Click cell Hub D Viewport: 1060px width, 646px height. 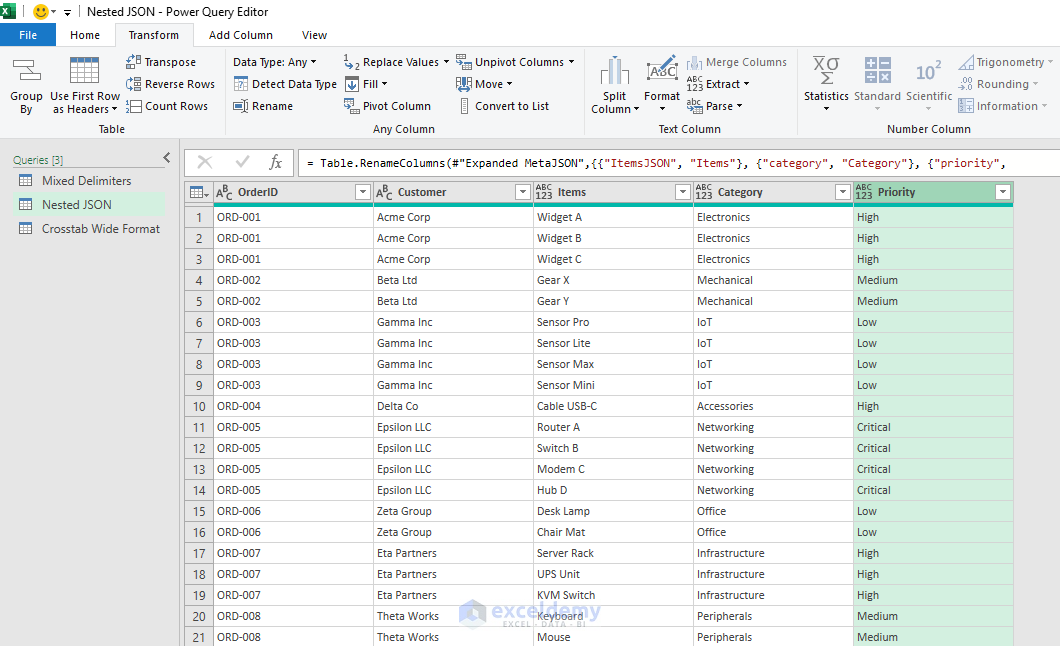613,490
